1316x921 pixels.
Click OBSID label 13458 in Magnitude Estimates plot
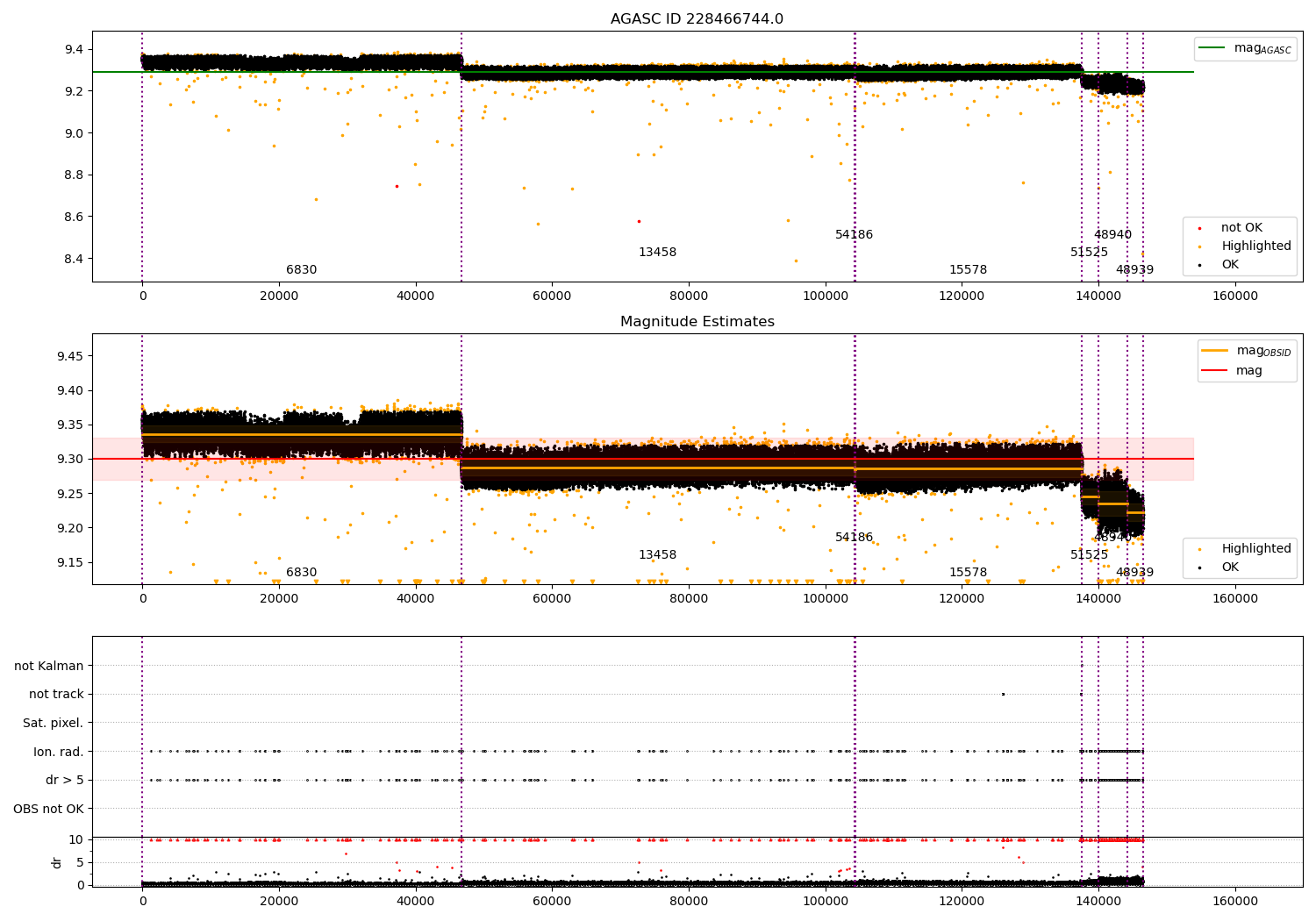[657, 555]
